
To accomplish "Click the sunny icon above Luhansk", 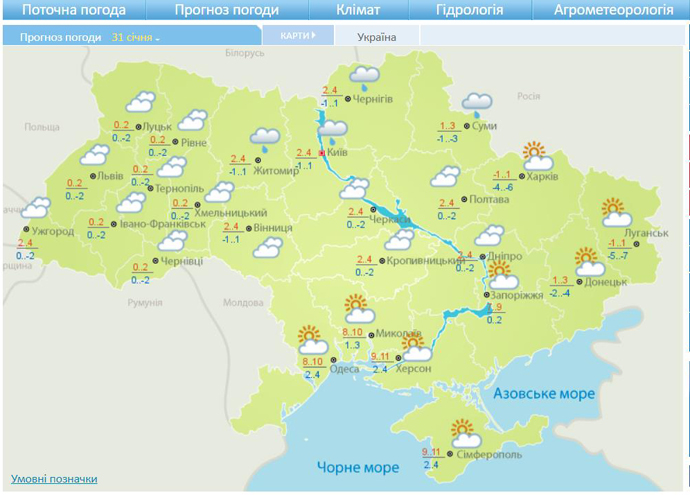I will [614, 213].
